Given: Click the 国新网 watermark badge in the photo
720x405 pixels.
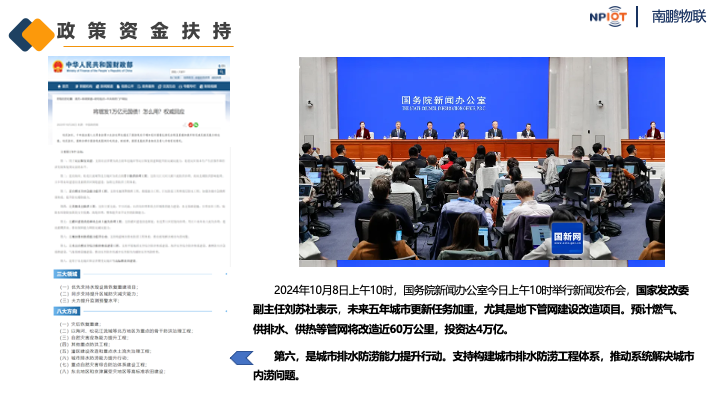Looking at the screenshot, I should pyautogui.click(x=572, y=238).
